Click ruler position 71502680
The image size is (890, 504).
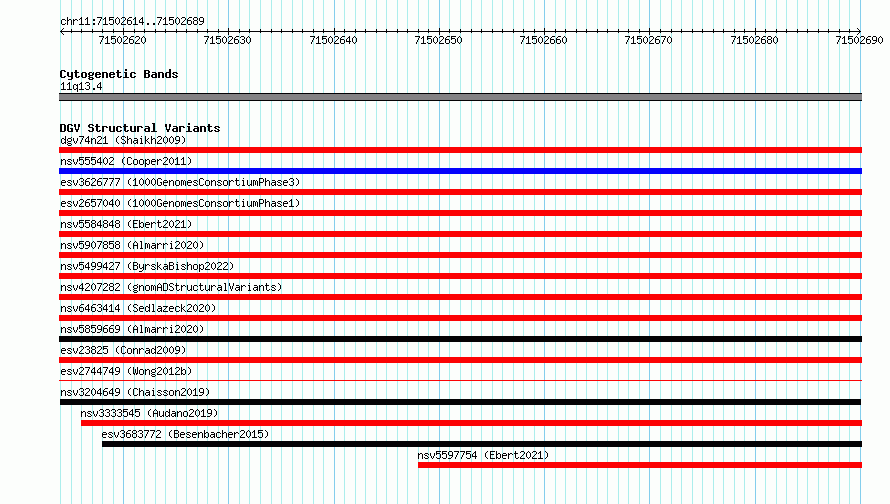click(x=754, y=40)
